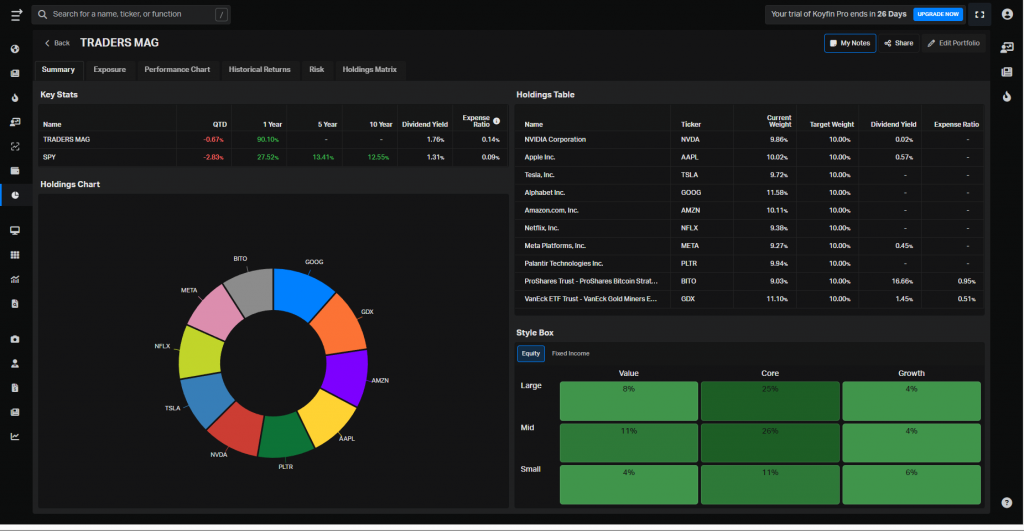Screen dimensions: 1024x531
Task: Click the blue GOOG donut segment
Action: 302,291
